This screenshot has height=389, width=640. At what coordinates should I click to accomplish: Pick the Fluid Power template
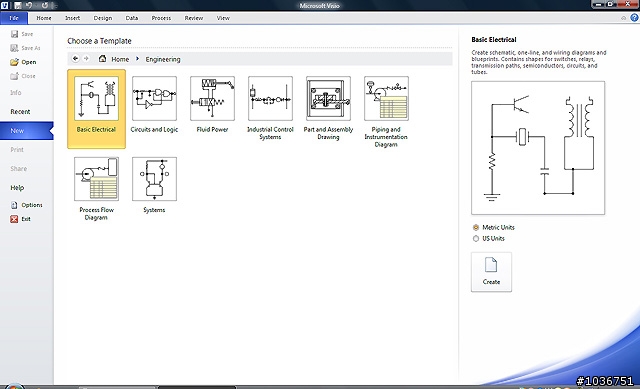tap(212, 98)
